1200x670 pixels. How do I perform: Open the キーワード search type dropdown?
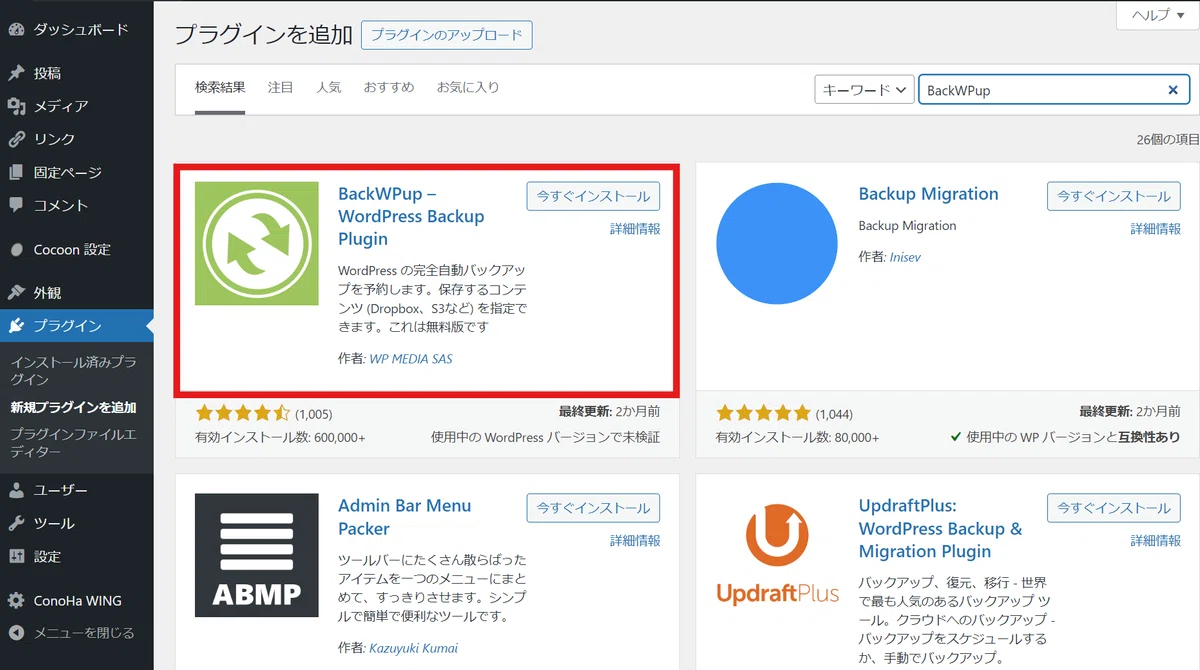pyautogui.click(x=865, y=90)
